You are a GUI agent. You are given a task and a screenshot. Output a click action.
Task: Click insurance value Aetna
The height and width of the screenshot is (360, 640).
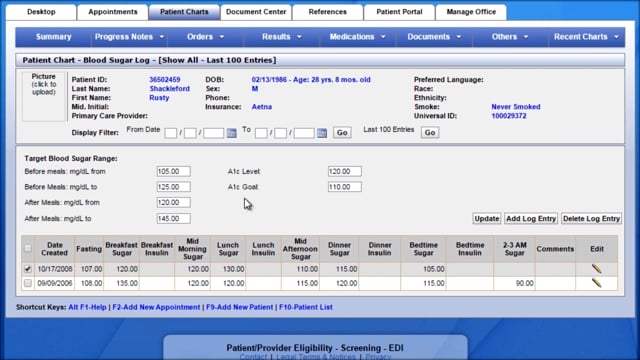[x=262, y=107]
